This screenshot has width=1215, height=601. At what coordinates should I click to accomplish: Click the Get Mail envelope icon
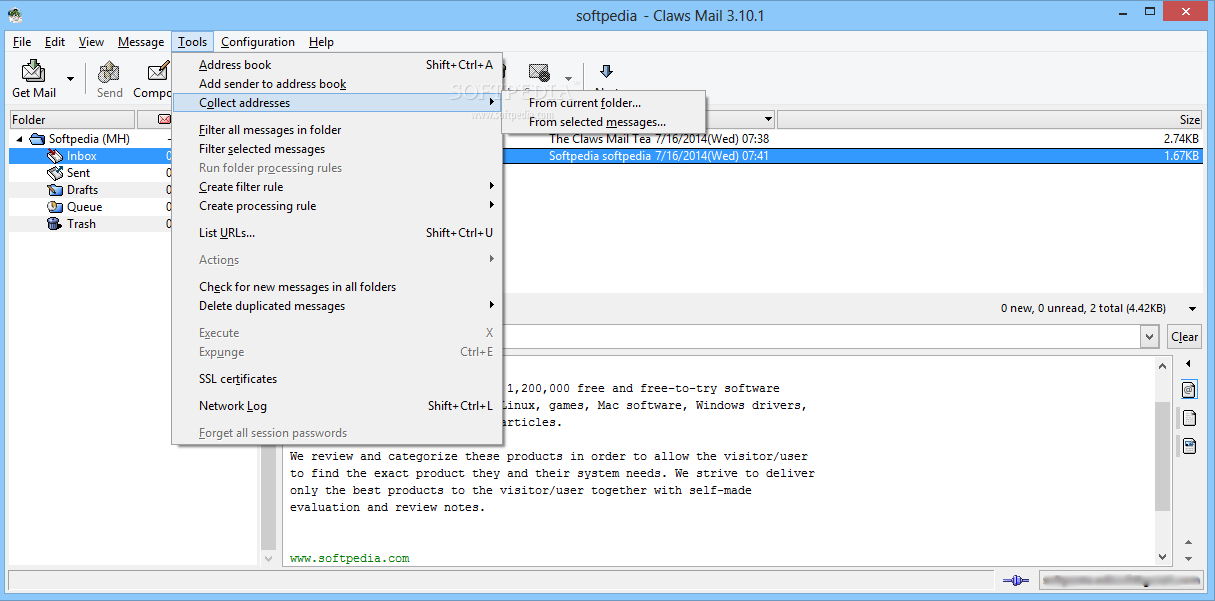click(34, 71)
